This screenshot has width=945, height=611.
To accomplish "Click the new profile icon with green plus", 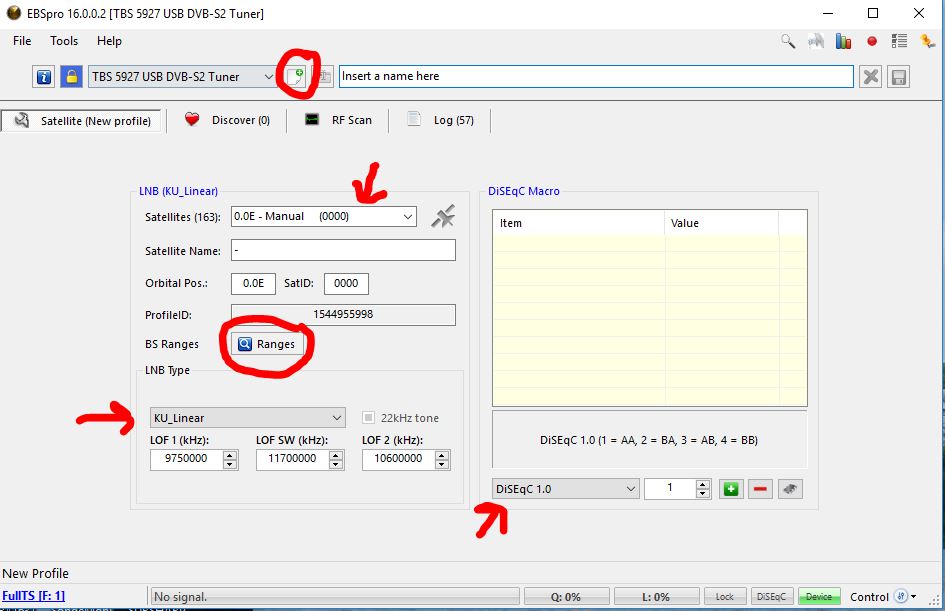I will 295,77.
